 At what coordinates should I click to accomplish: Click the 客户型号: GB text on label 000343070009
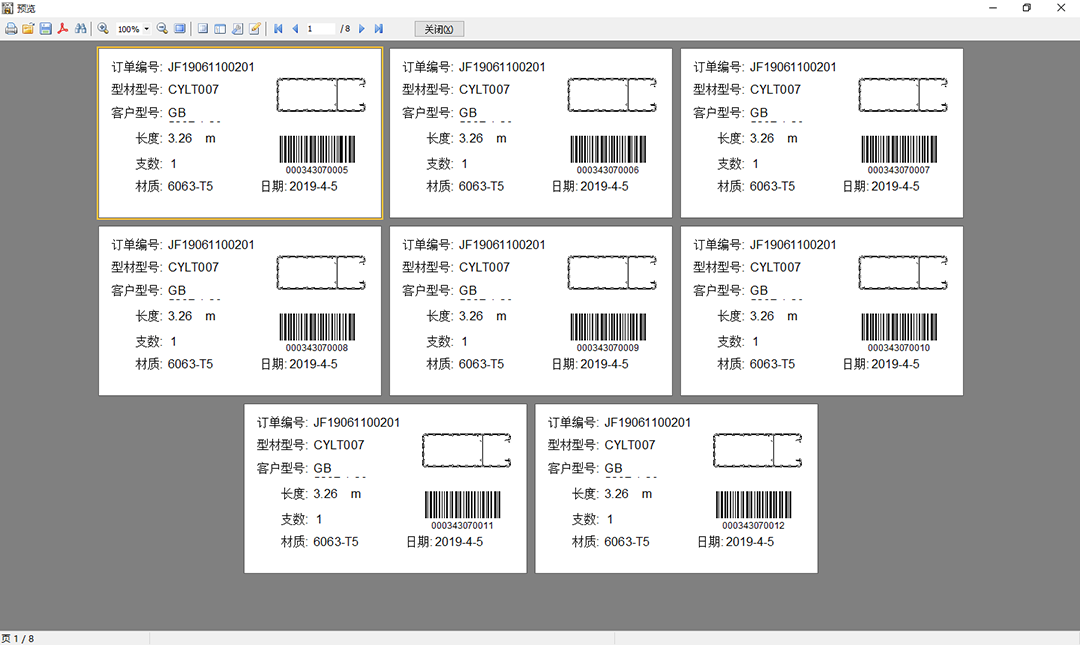[439, 290]
